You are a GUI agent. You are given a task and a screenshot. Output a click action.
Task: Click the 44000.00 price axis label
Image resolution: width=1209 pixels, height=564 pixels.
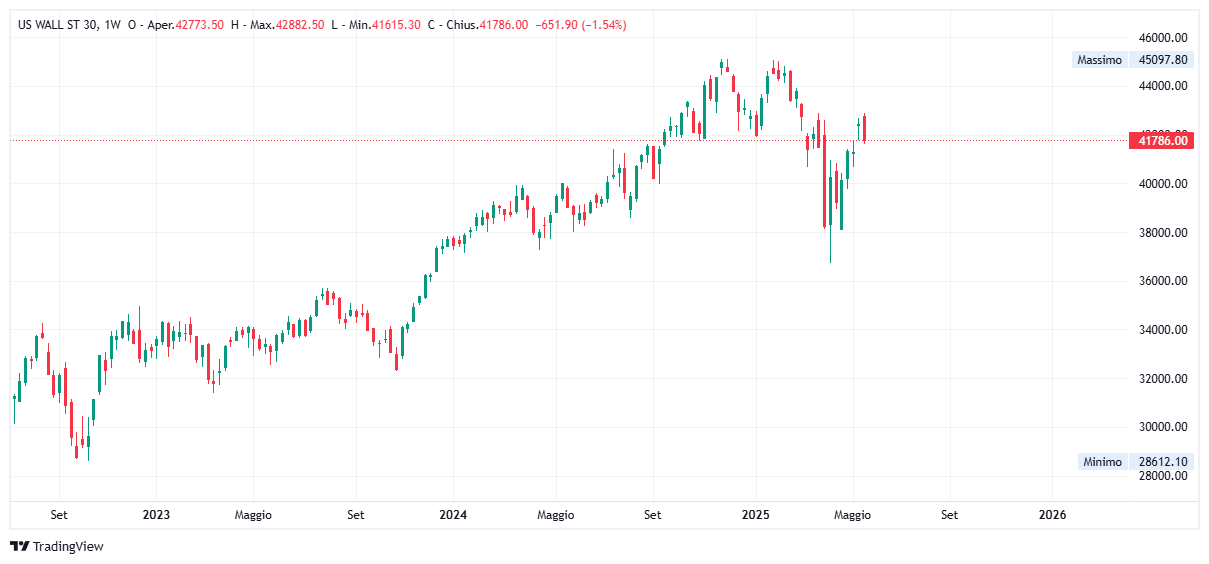[x=1163, y=86]
